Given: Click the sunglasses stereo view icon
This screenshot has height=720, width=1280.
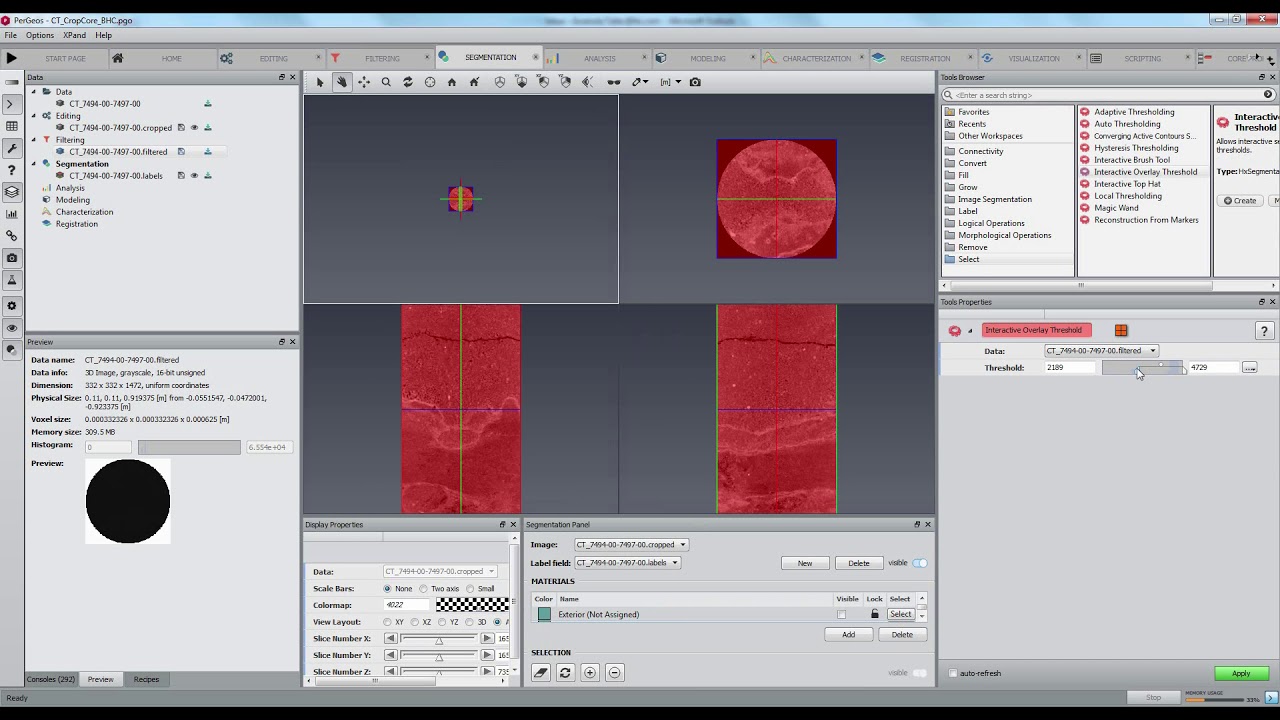Looking at the screenshot, I should pyautogui.click(x=614, y=82).
